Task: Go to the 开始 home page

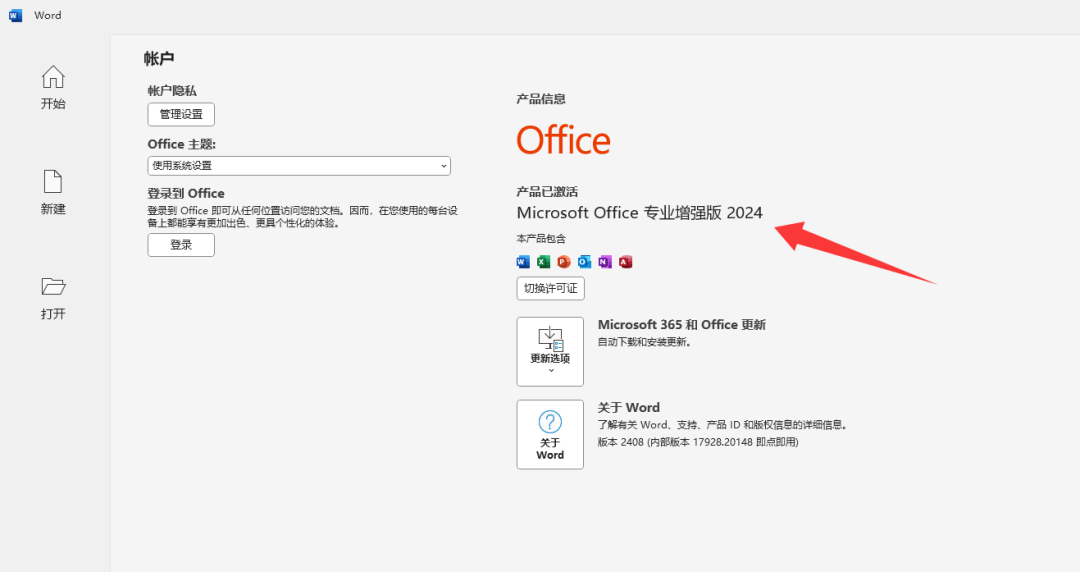Action: click(x=53, y=88)
